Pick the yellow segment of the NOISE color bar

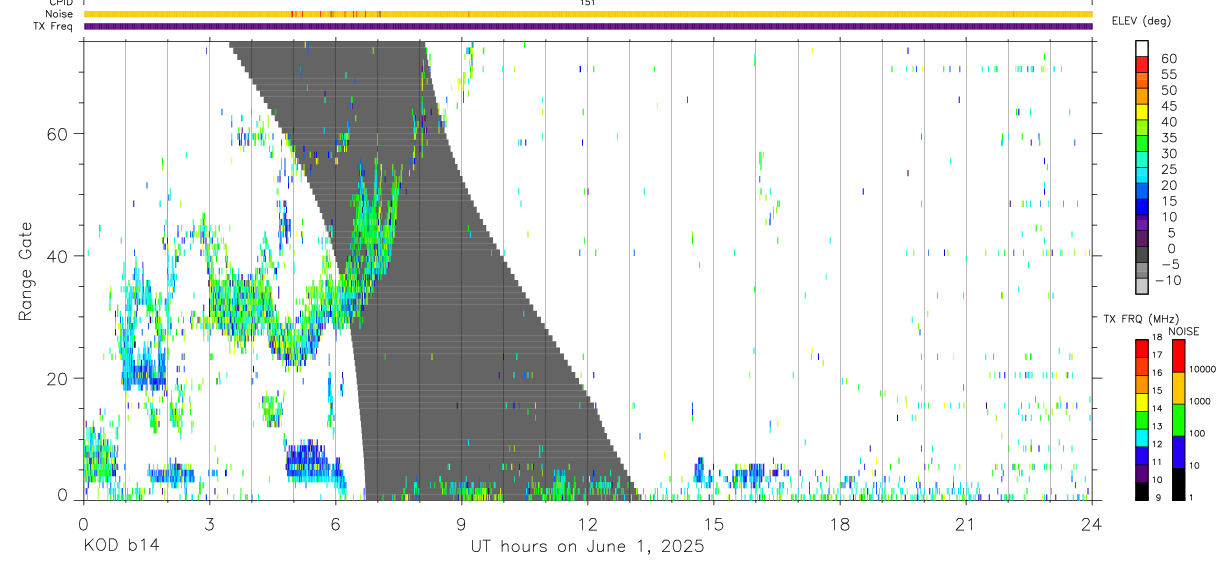1178,387
